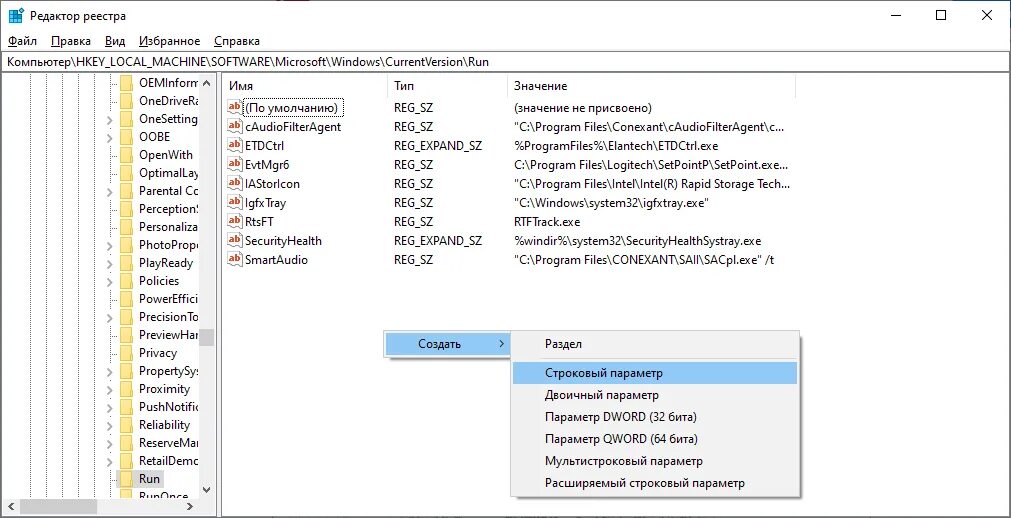Open the Файл menu

coord(22,41)
